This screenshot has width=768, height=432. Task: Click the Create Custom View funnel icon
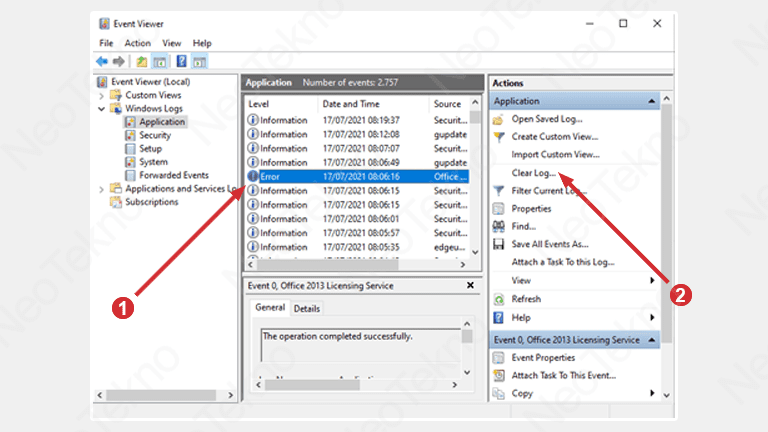[x=499, y=137]
